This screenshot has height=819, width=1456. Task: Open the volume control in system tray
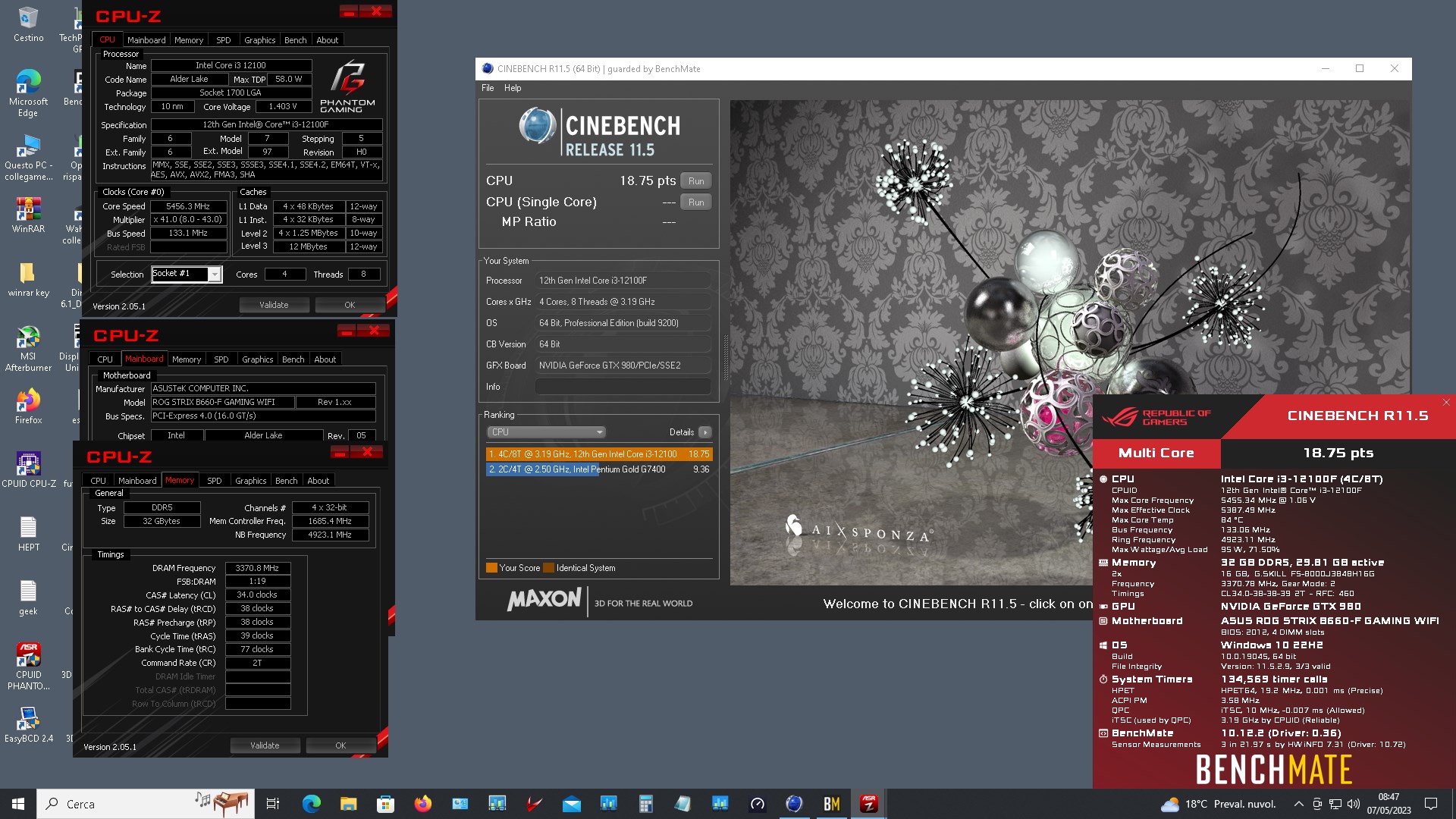[1354, 804]
